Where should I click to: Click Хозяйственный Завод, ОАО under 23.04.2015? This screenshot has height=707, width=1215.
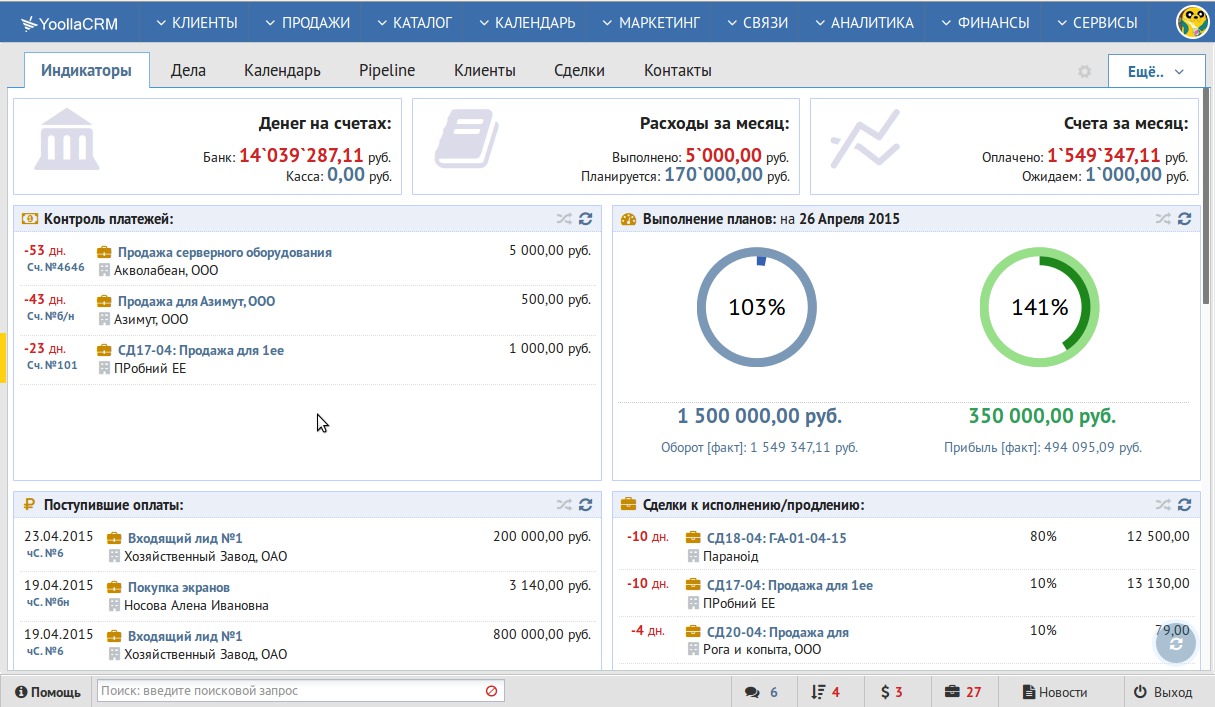205,556
